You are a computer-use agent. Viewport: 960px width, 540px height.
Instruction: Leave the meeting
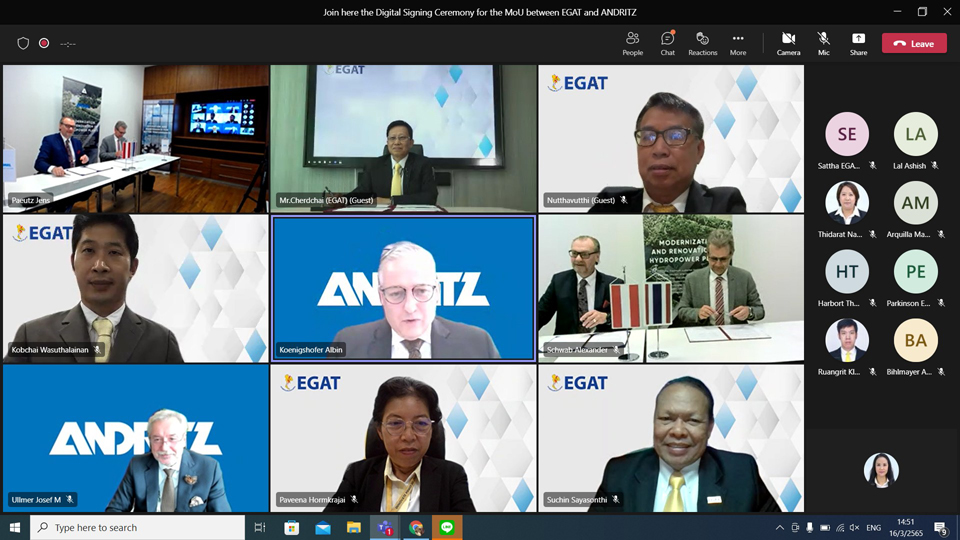tap(914, 43)
